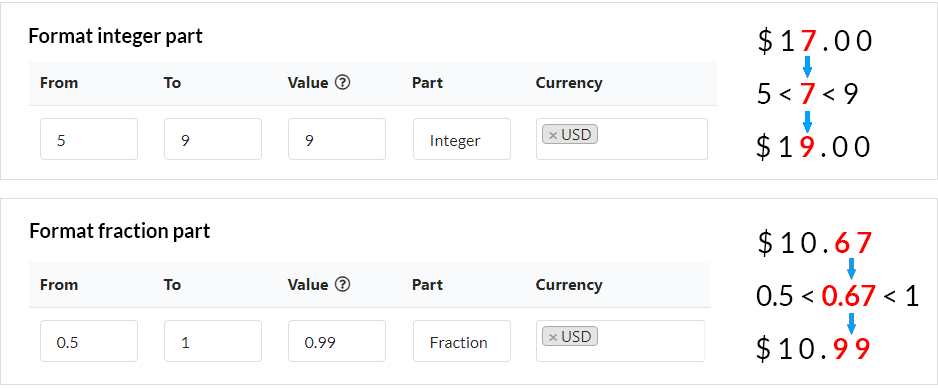Click the Value help icon in fraction section
Viewport: 938px width, 388px height.
(x=342, y=285)
